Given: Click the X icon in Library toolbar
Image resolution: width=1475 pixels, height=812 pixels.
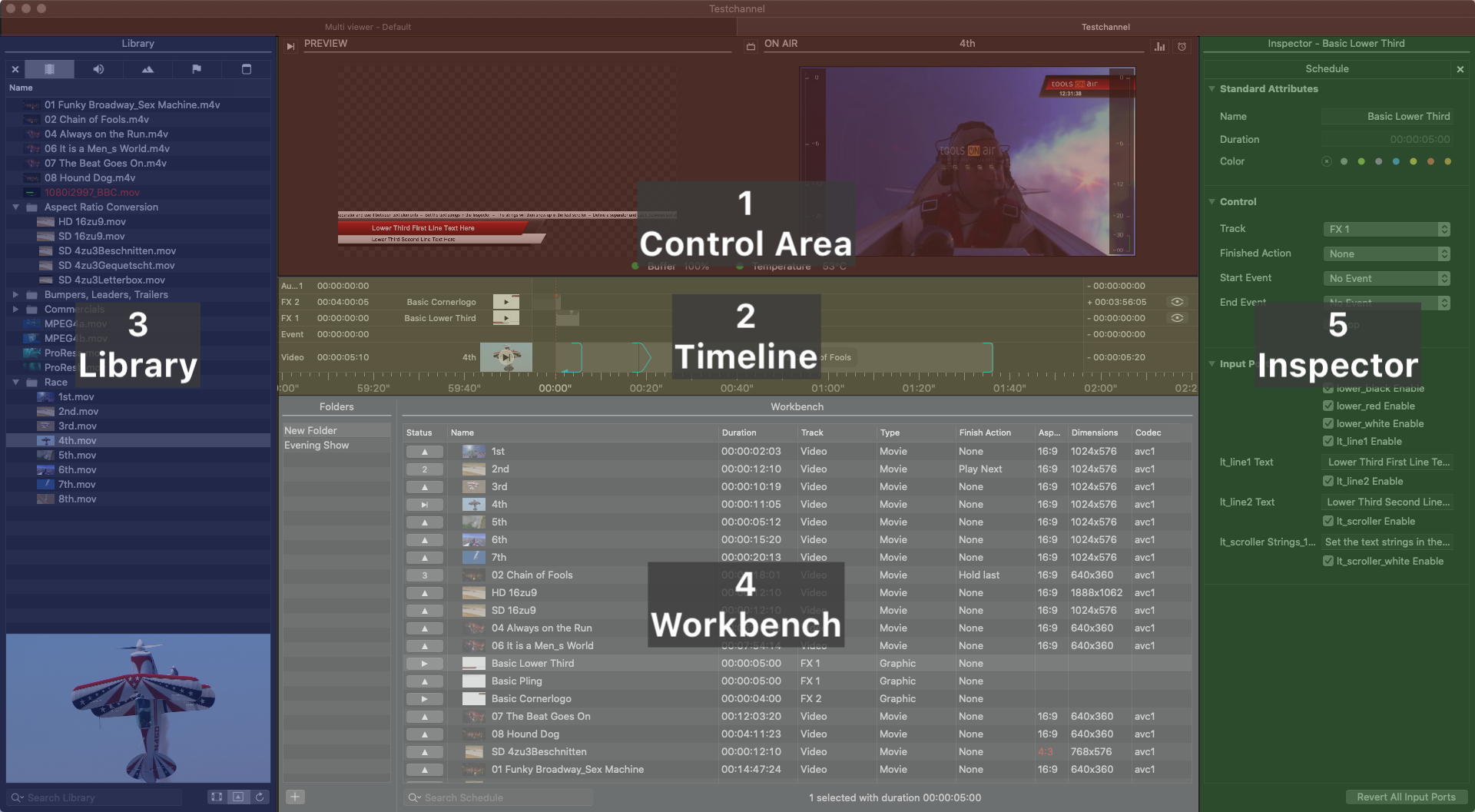Looking at the screenshot, I should pyautogui.click(x=15, y=69).
